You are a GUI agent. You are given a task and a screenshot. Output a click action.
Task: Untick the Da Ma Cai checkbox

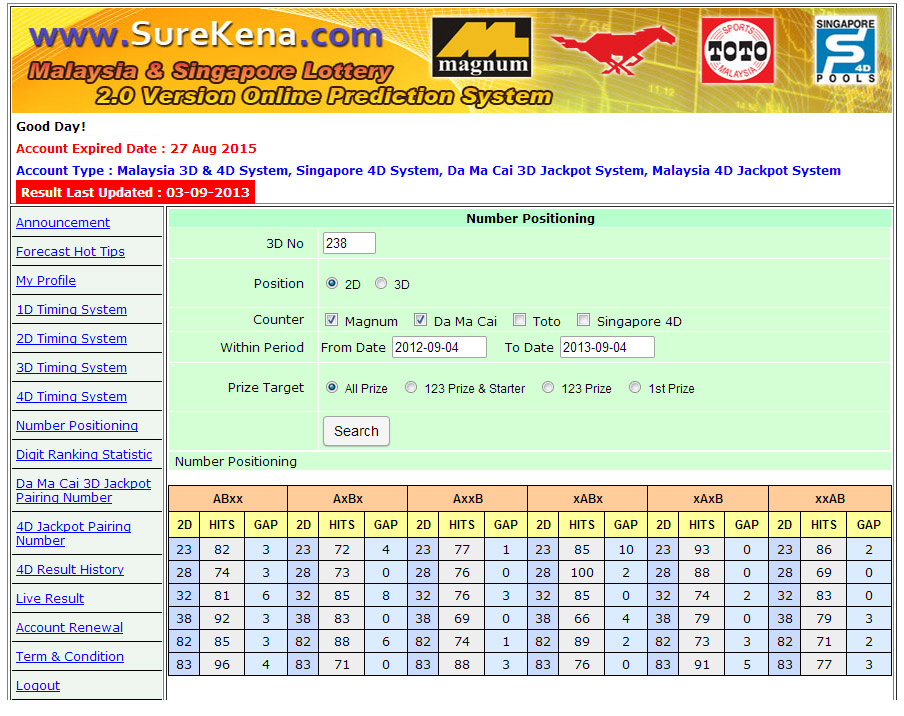[x=421, y=321]
